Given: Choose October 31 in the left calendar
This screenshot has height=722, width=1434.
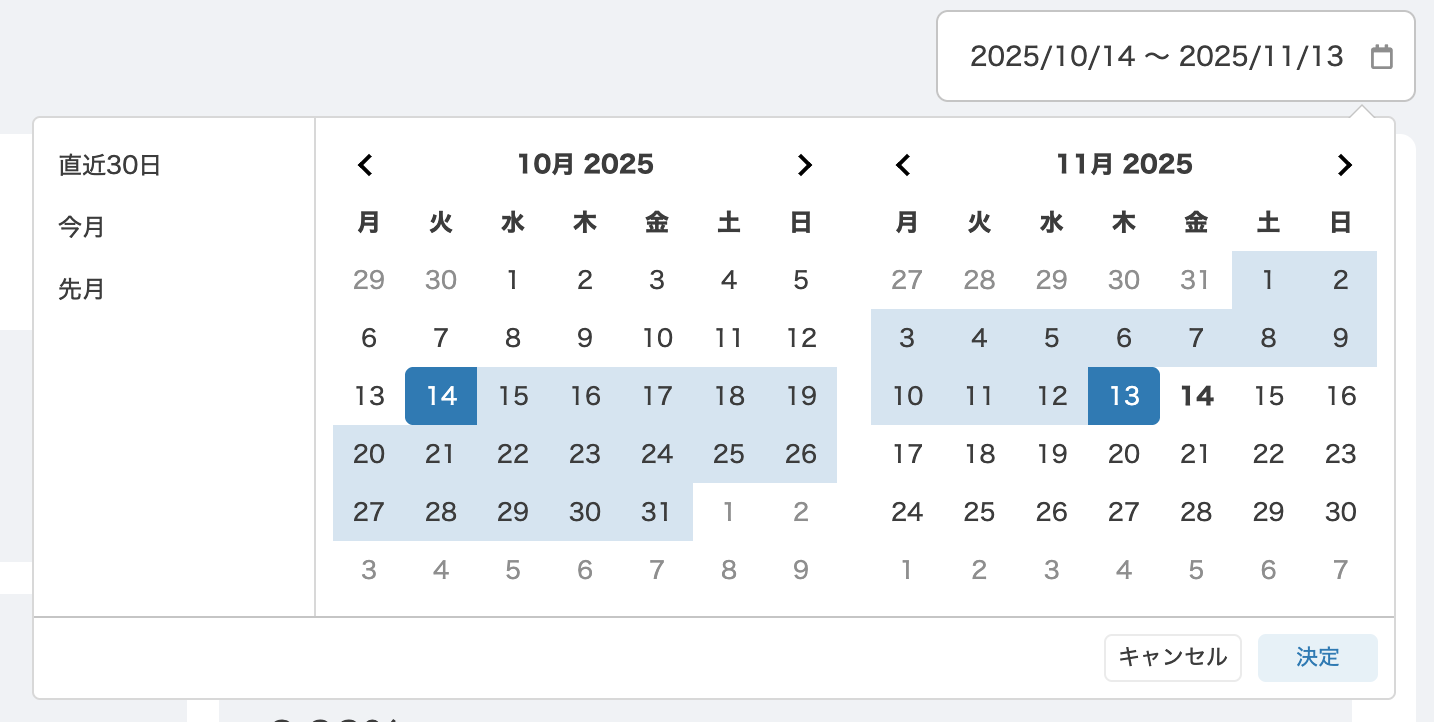Looking at the screenshot, I should coord(657,512).
